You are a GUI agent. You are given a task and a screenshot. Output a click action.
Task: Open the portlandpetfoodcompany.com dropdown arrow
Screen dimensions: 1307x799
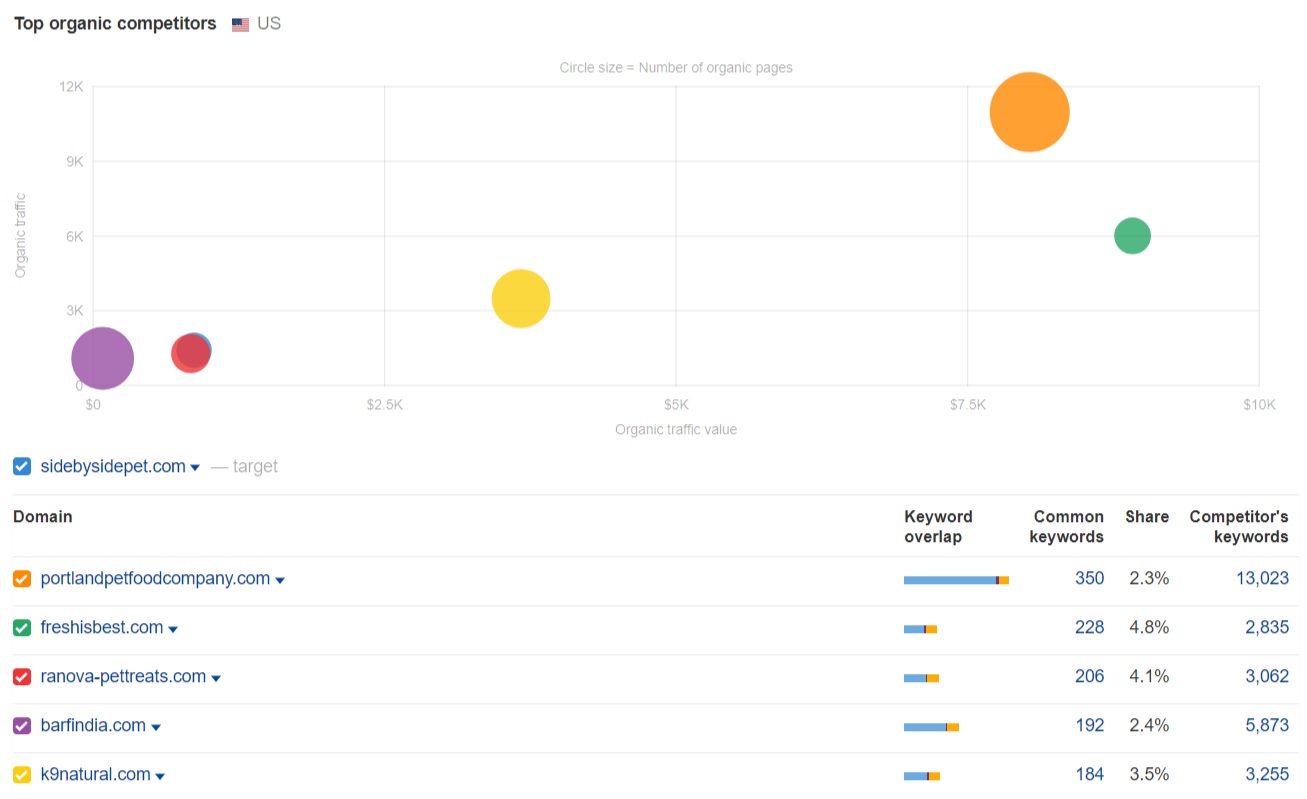(x=280, y=580)
